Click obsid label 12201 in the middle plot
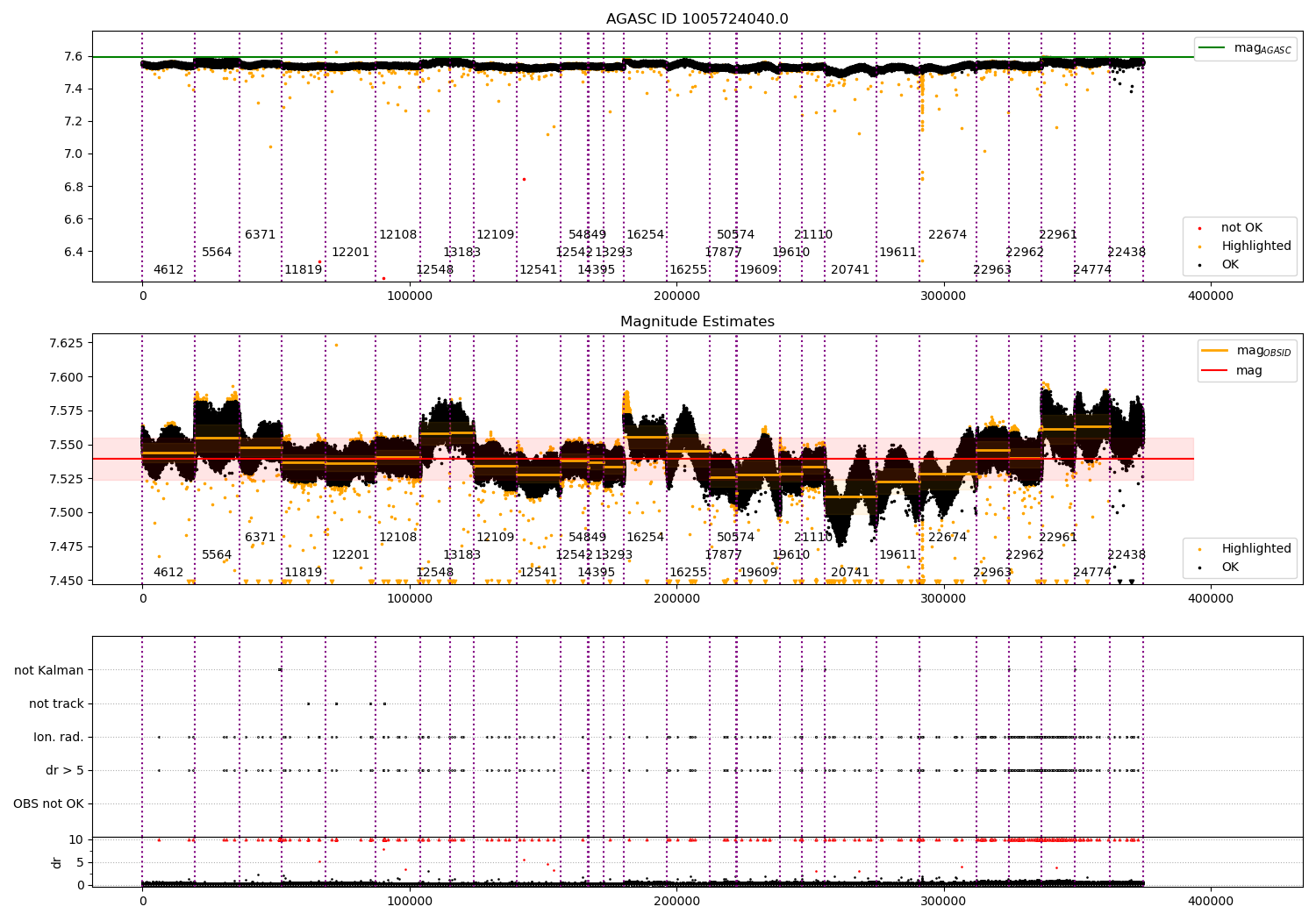Screen dimensions: 1316x921 point(350,554)
